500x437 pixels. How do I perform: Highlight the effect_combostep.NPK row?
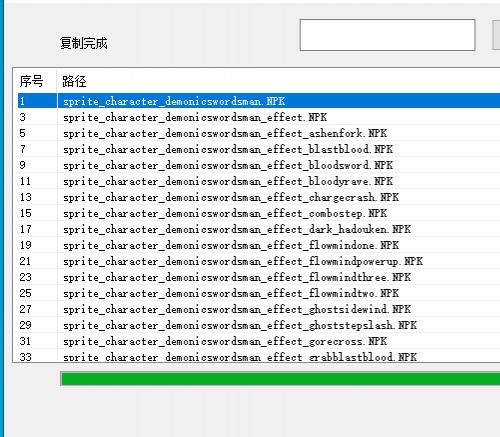pyautogui.click(x=259, y=213)
